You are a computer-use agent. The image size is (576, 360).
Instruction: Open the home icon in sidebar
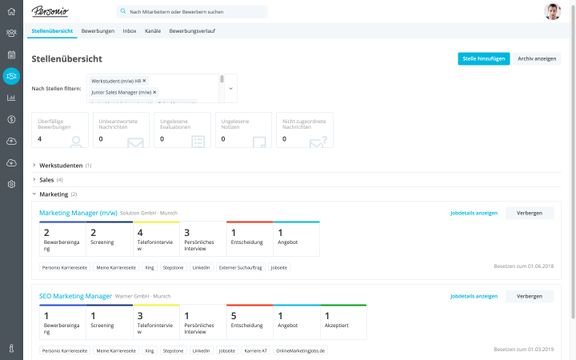(x=11, y=11)
